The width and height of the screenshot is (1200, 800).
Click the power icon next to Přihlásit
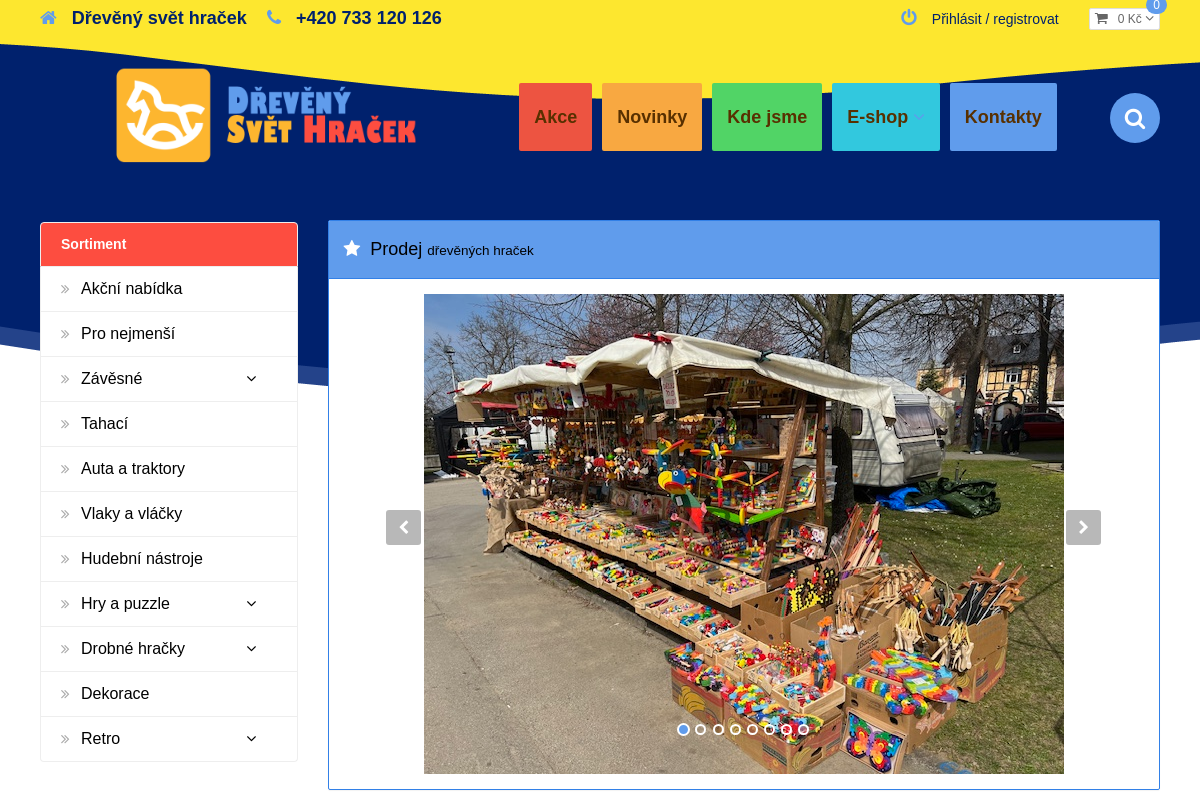click(x=908, y=18)
